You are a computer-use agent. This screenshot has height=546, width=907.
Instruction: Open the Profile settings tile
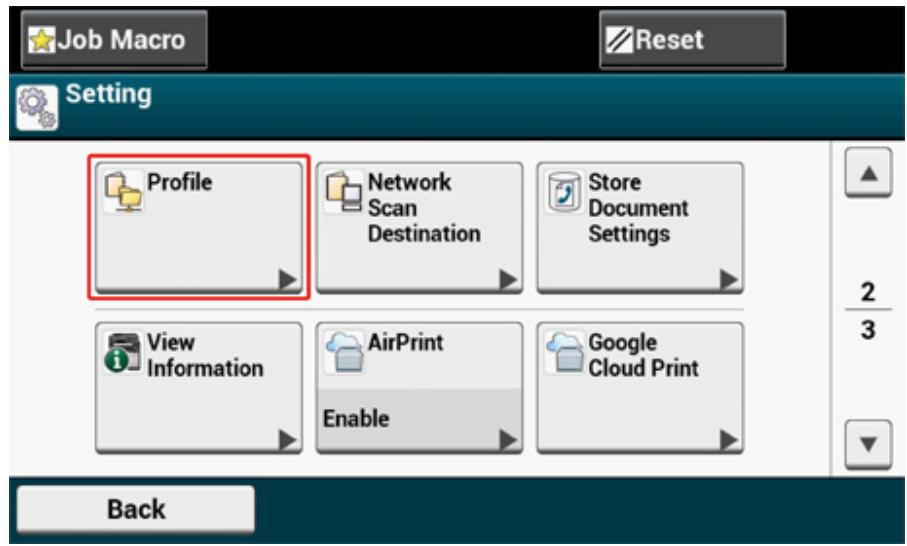point(199,227)
